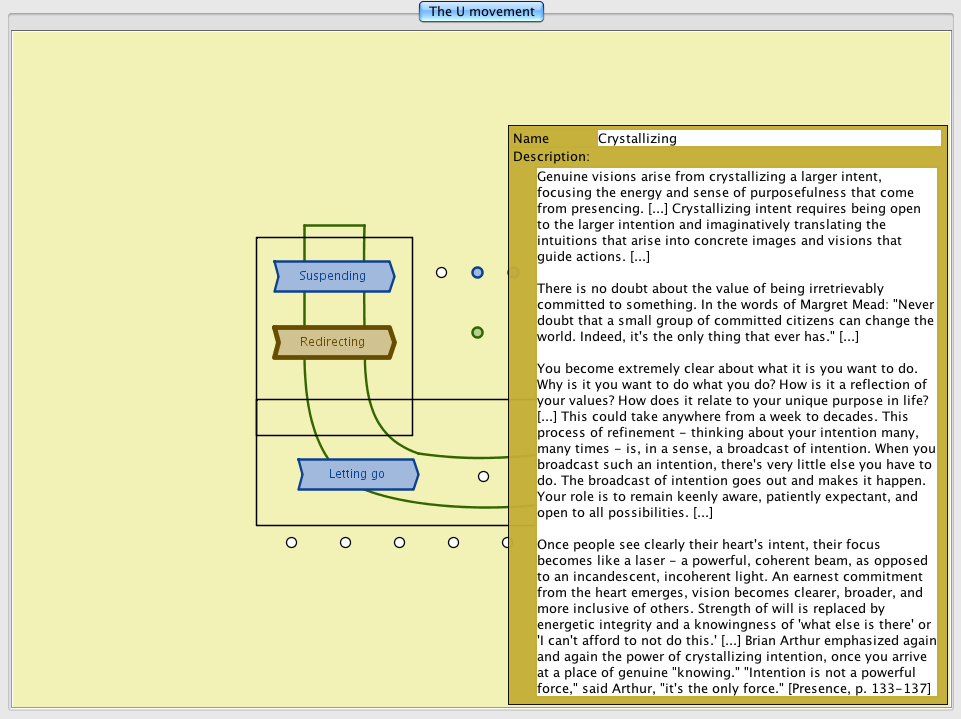Click the leftmost circle in the bottom row

[291, 542]
